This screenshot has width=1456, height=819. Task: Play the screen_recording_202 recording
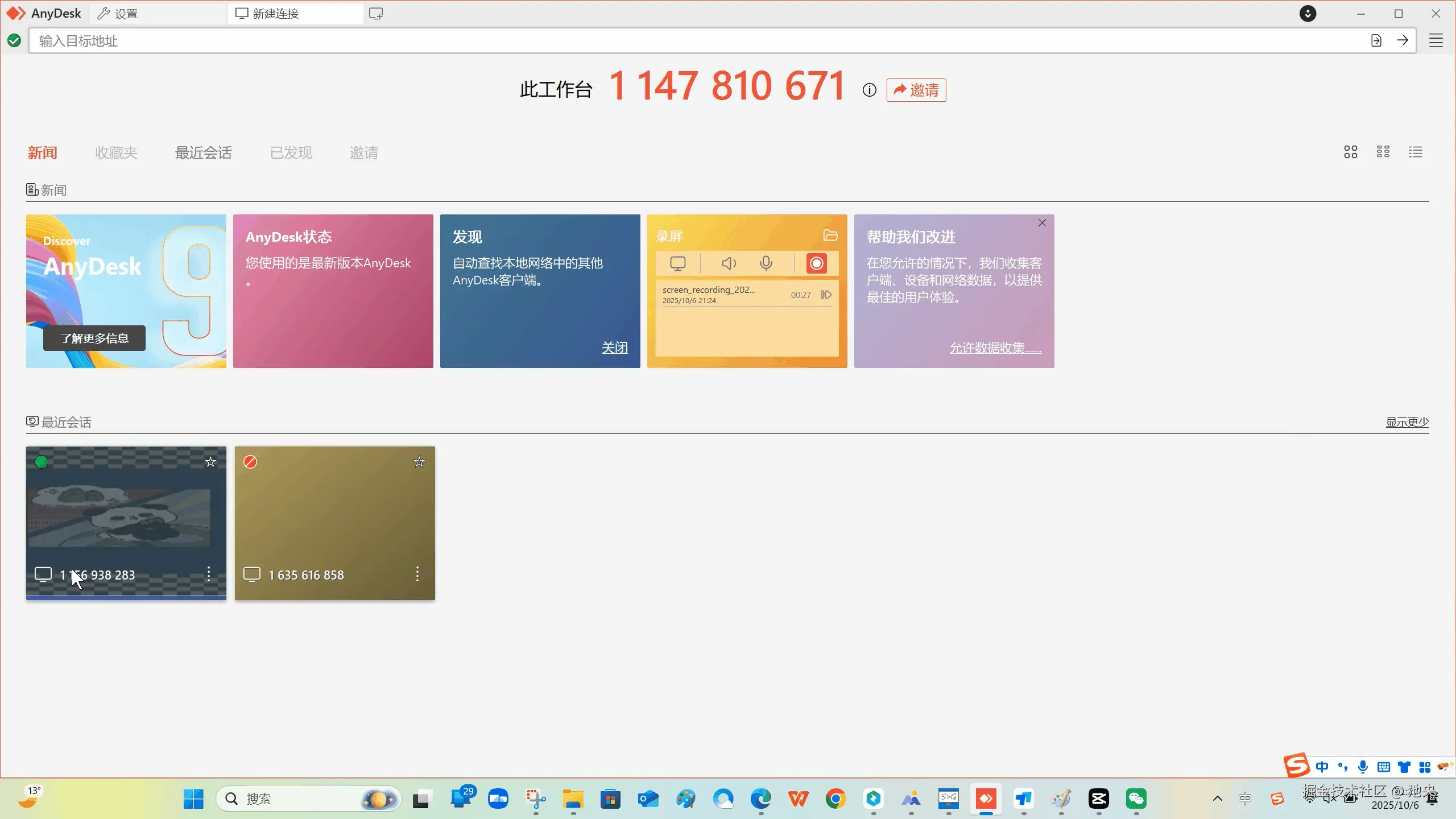tap(826, 295)
